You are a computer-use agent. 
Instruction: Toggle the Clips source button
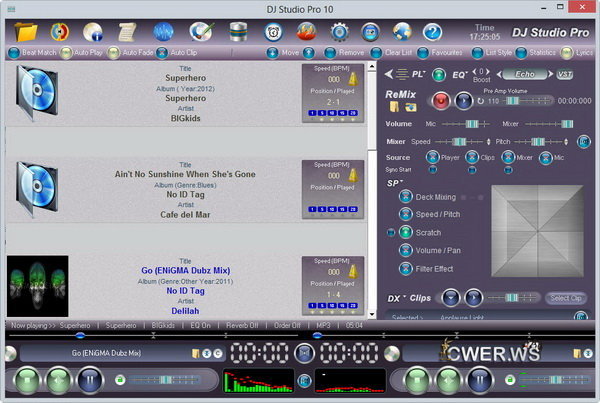[x=472, y=157]
